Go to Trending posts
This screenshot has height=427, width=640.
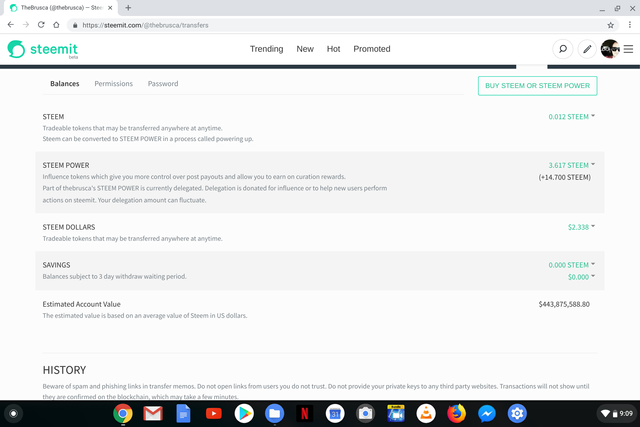click(x=267, y=49)
